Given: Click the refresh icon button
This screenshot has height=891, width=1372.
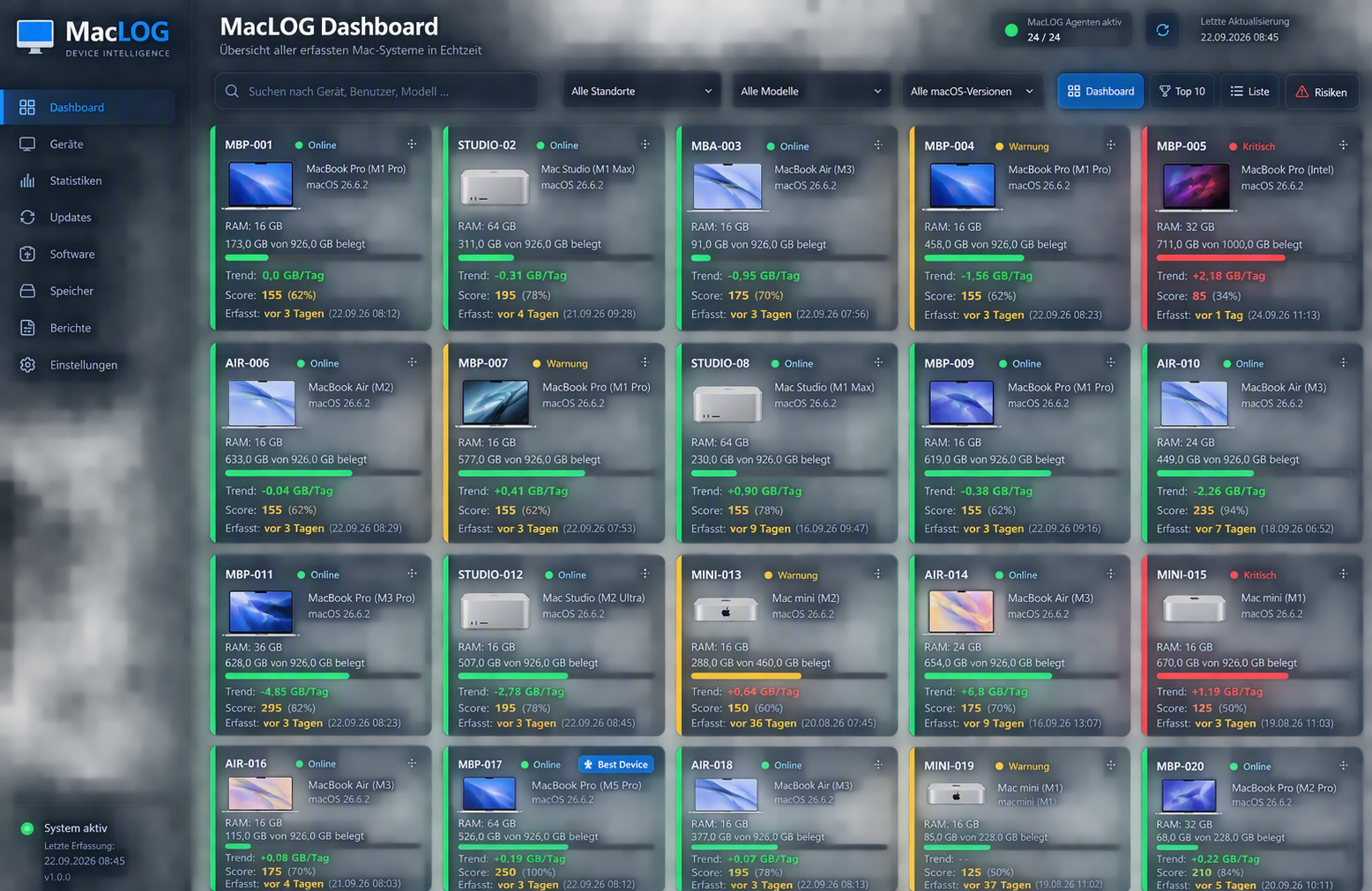Looking at the screenshot, I should [x=1162, y=30].
